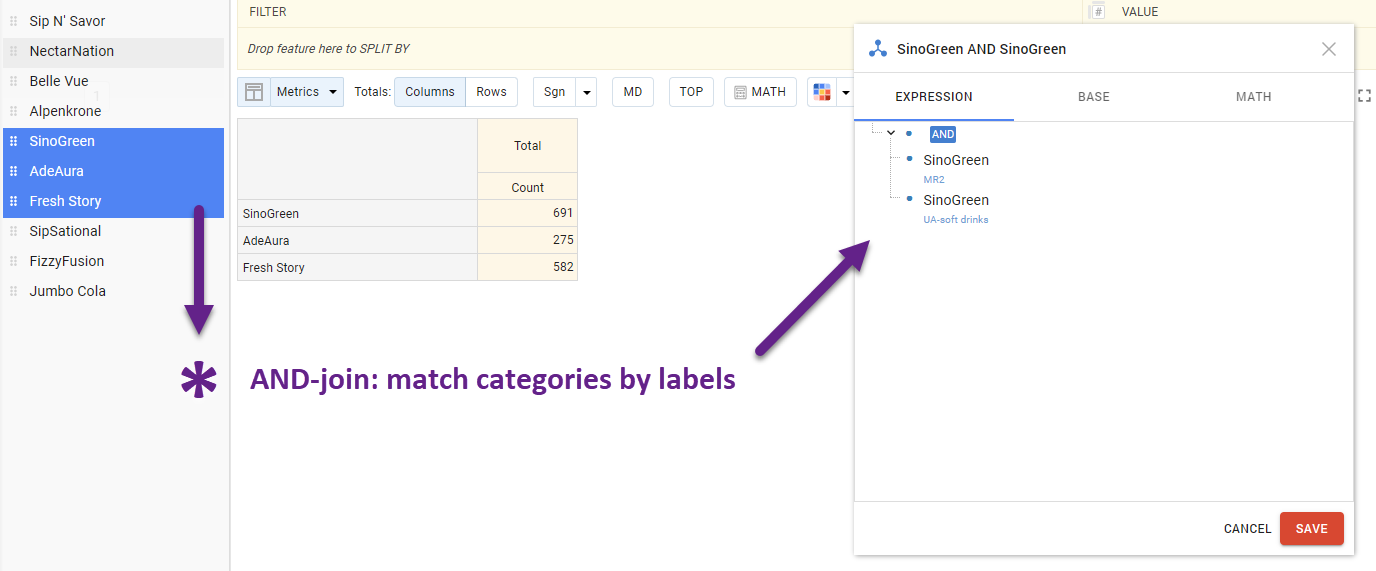Open the color palette icon in toolbar
1376x571 pixels.
[x=822, y=92]
